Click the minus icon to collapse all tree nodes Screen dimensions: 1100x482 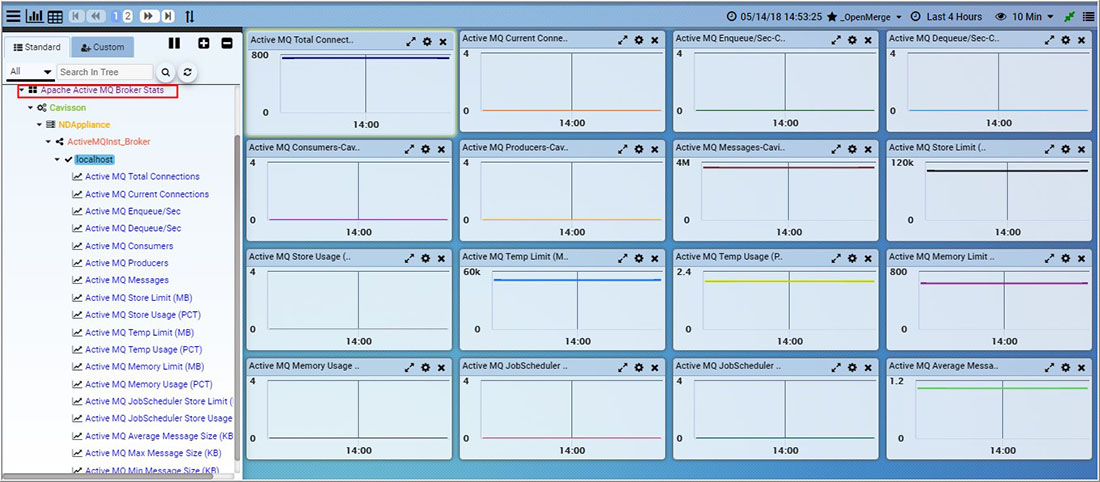[227, 44]
